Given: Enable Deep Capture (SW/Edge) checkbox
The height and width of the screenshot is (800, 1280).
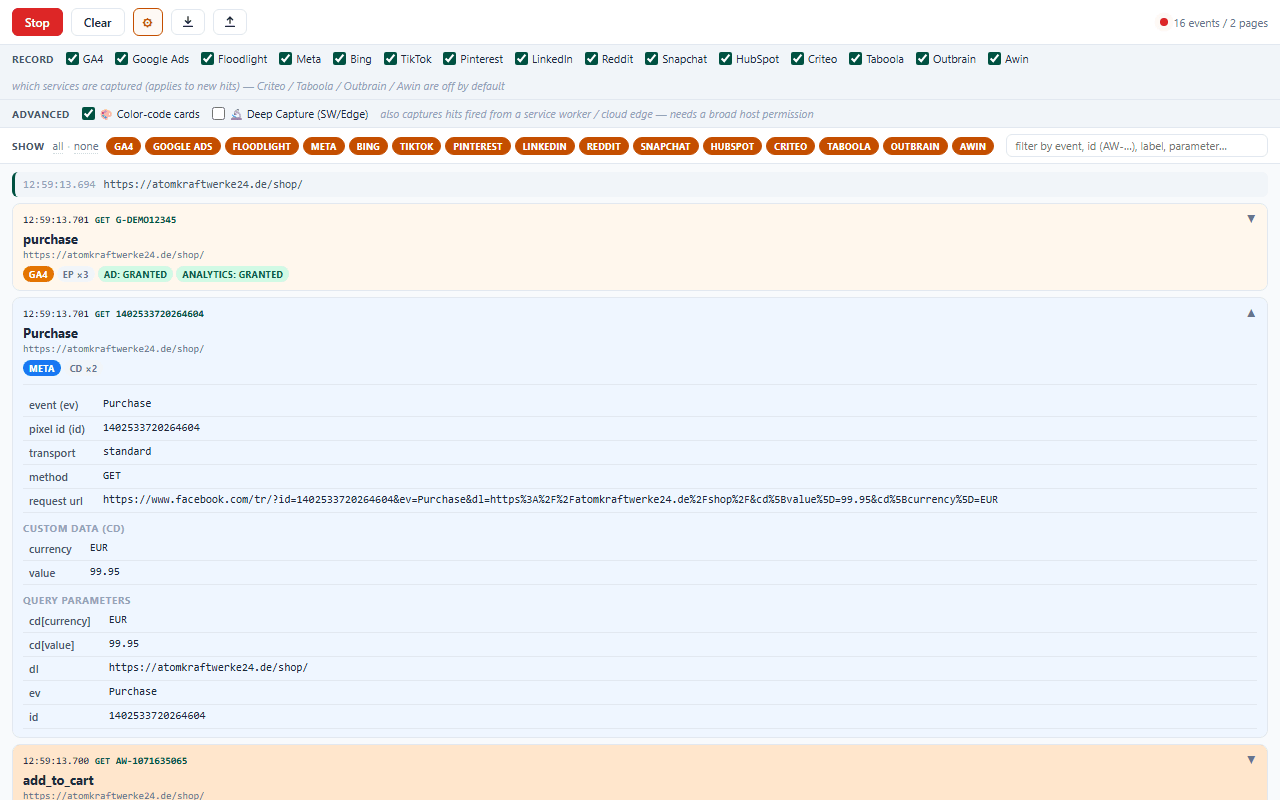Looking at the screenshot, I should pos(219,114).
